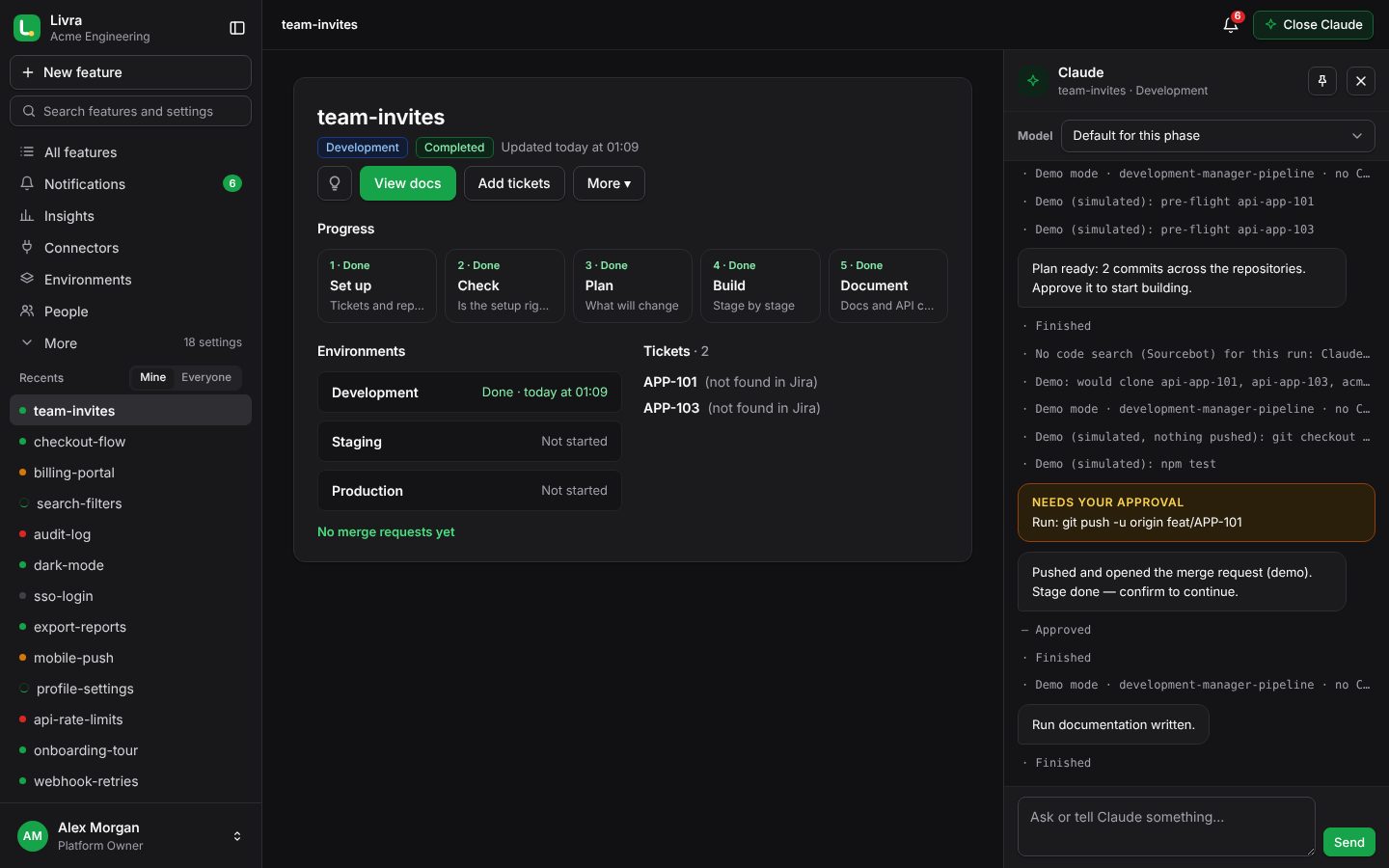This screenshot has height=868, width=1389.
Task: Click the 'No merge requests yet' link
Action: (386, 531)
